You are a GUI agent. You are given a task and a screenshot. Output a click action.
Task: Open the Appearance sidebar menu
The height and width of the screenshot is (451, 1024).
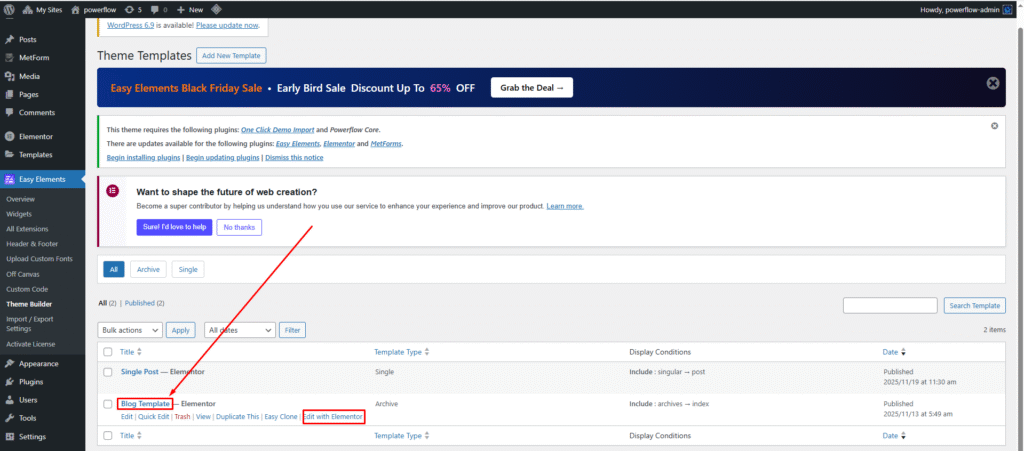(37, 364)
